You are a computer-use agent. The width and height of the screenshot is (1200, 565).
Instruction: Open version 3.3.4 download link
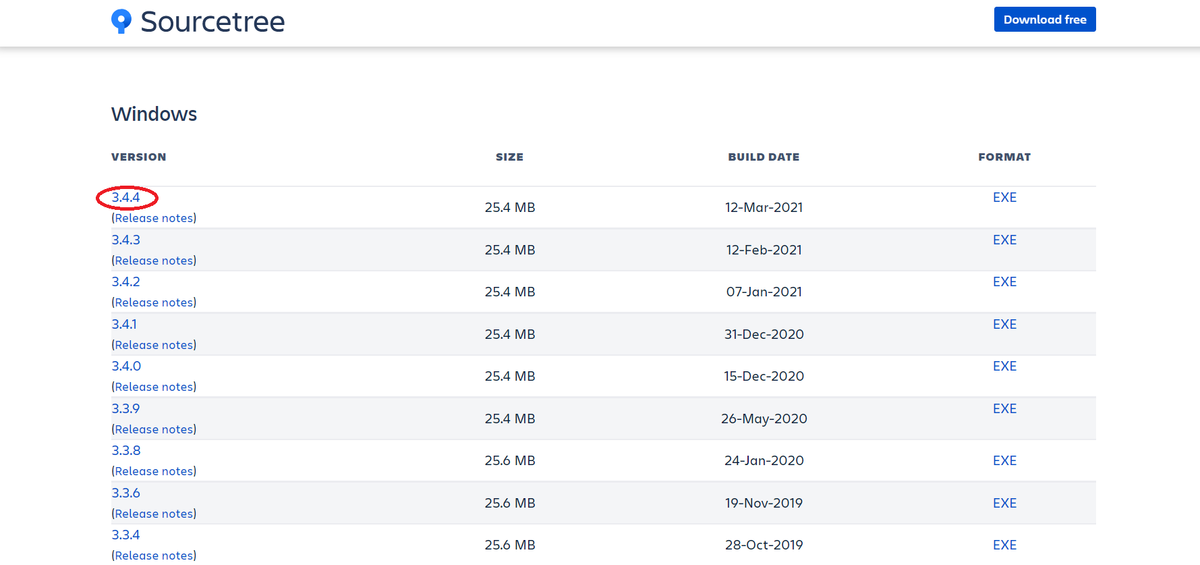[x=126, y=535]
